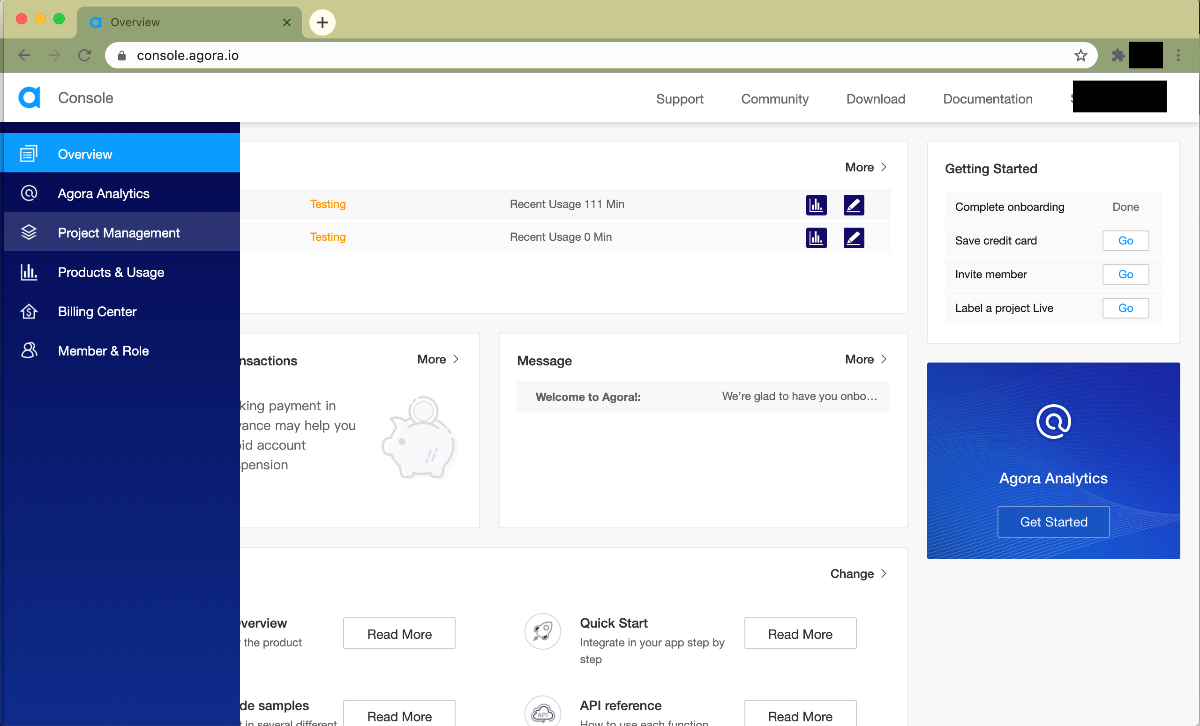
Task: Click the Quick Start heading
Action: coord(614,623)
